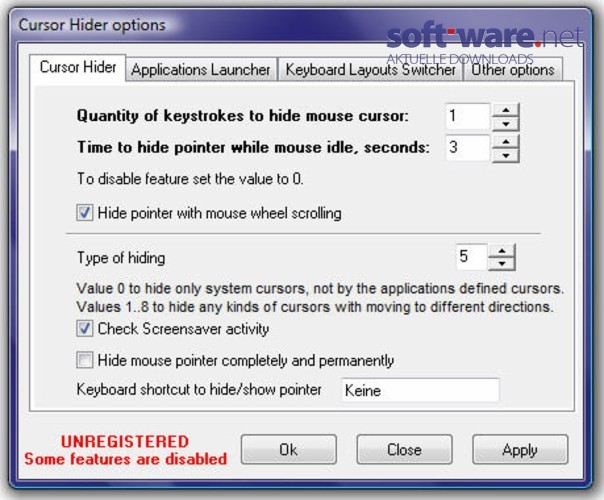Click the keyboard shortcut field showing Keine

[x=420, y=390]
